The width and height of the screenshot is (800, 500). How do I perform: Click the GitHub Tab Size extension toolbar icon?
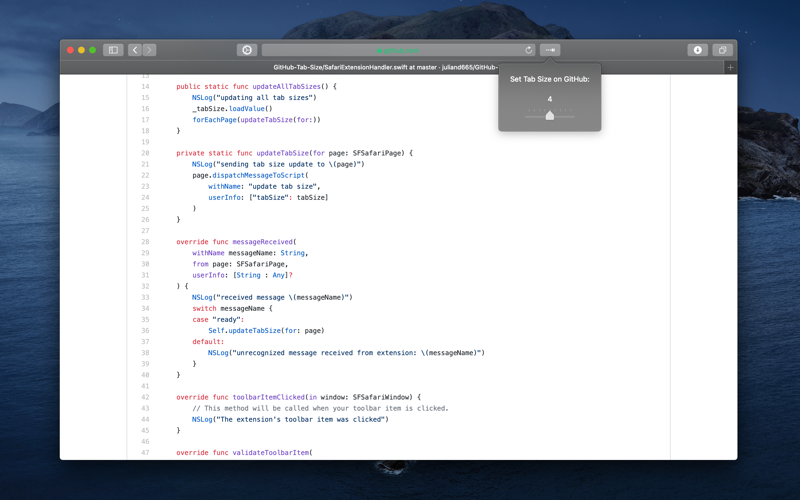coord(550,50)
